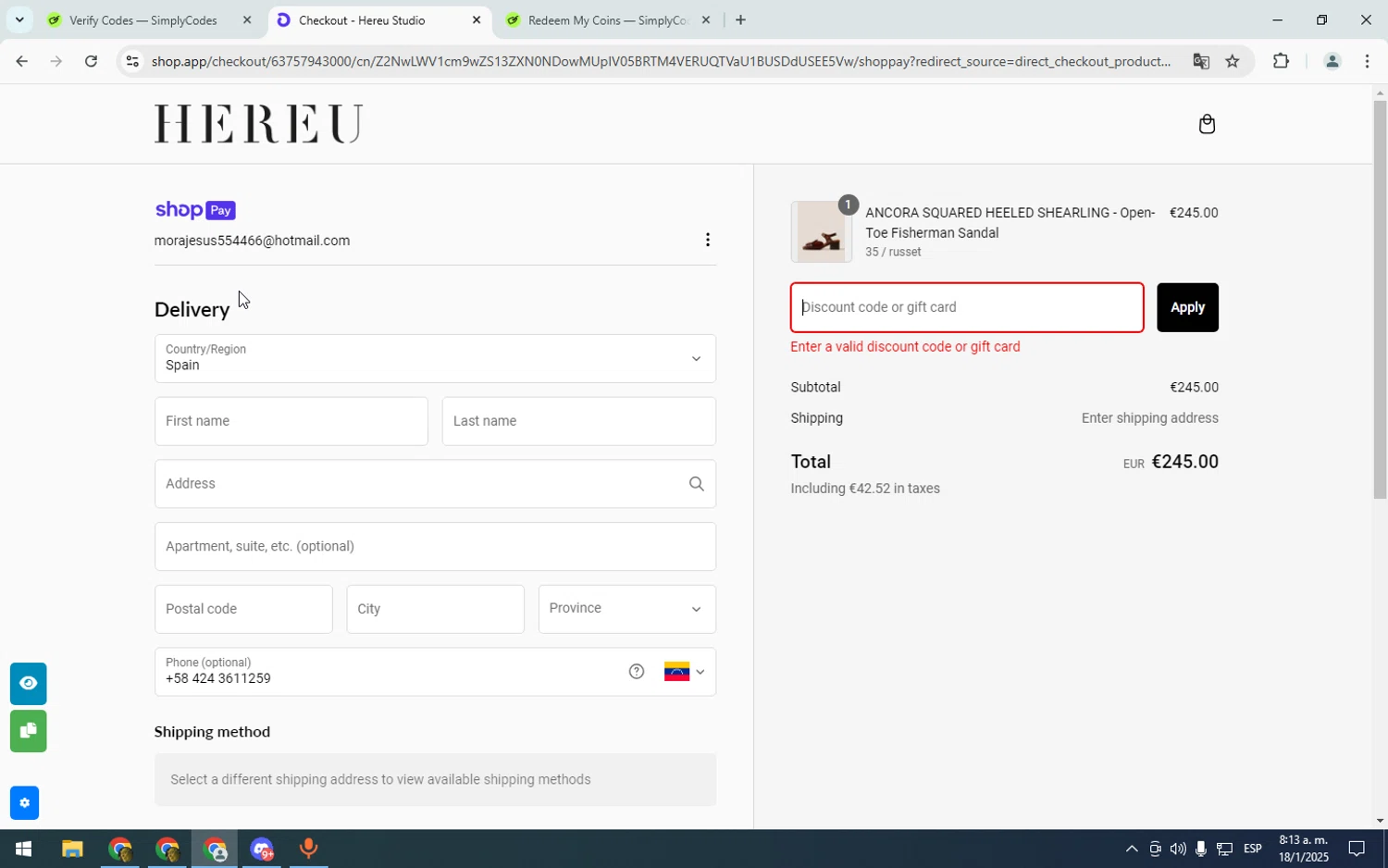Screen dimensions: 1388x868
Task: Click the translate page icon
Action: pos(1201,61)
